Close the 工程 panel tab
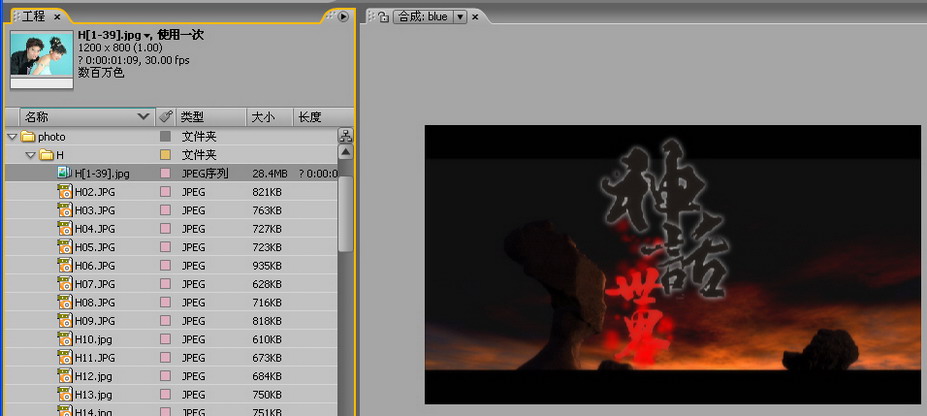This screenshot has height=416, width=927. [57, 17]
